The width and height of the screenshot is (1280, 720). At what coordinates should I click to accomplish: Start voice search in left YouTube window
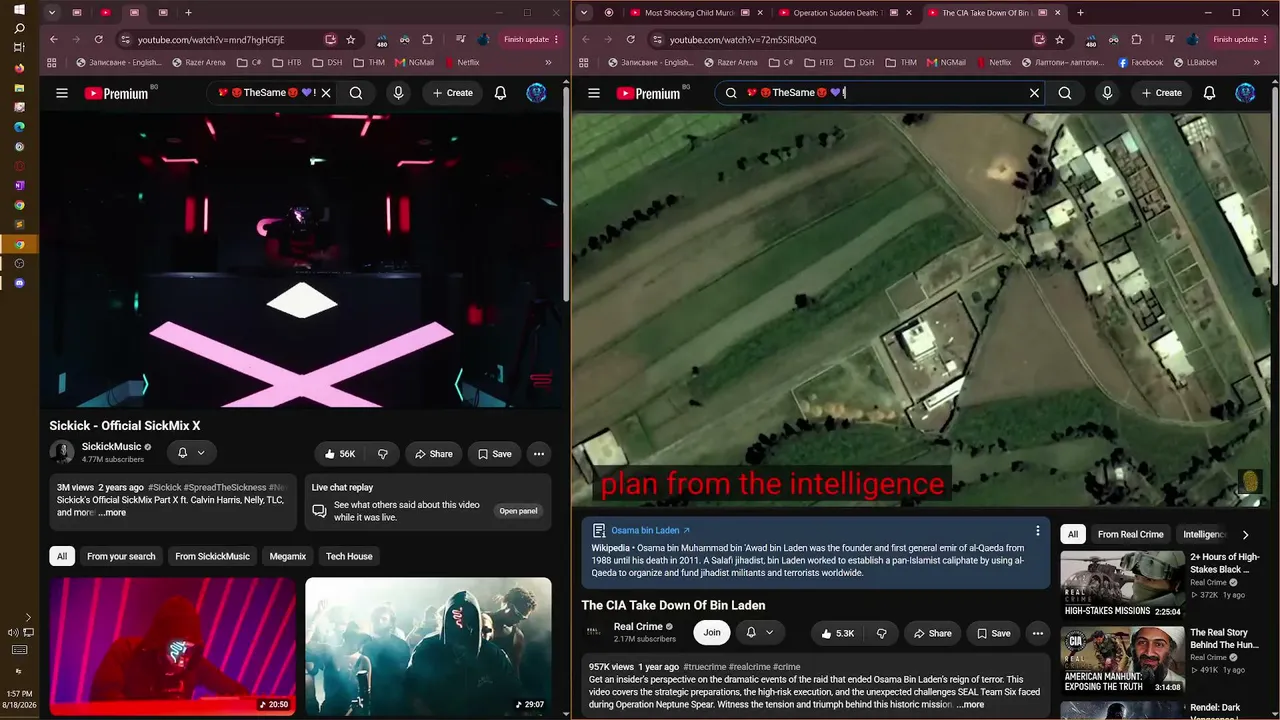click(x=398, y=93)
